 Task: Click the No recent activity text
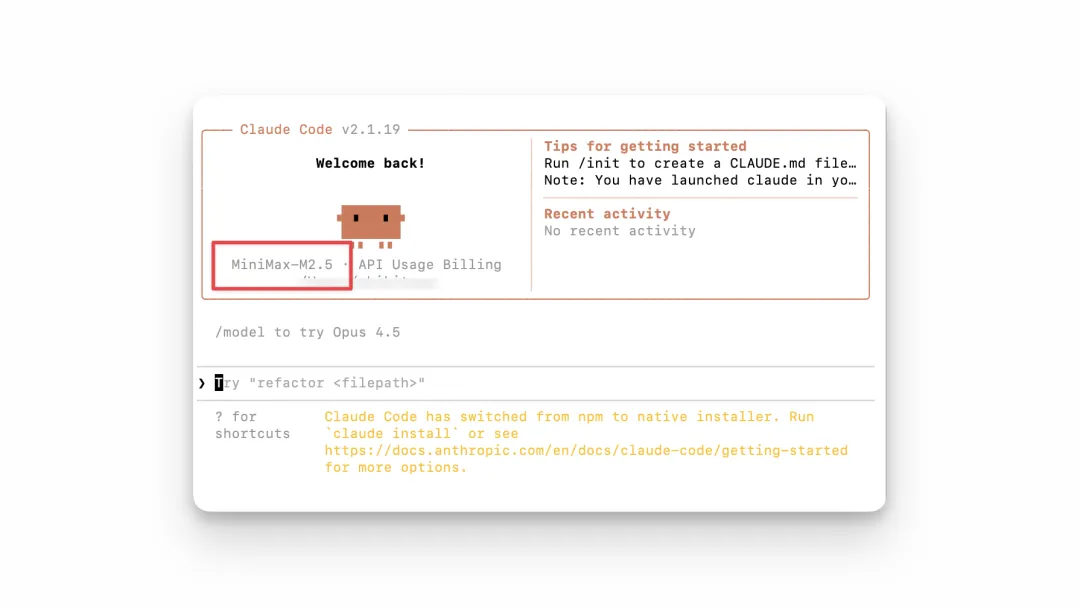point(619,231)
